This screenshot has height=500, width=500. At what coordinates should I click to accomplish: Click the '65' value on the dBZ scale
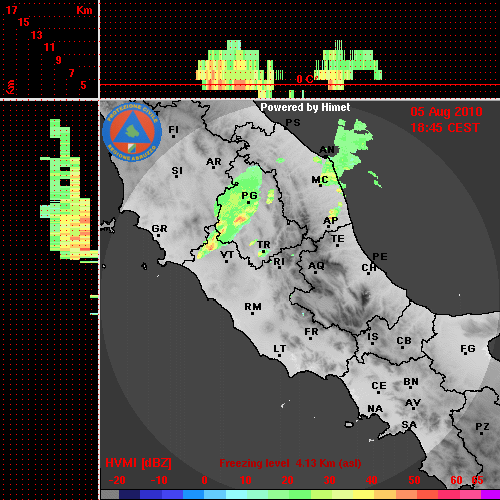pos(477,480)
